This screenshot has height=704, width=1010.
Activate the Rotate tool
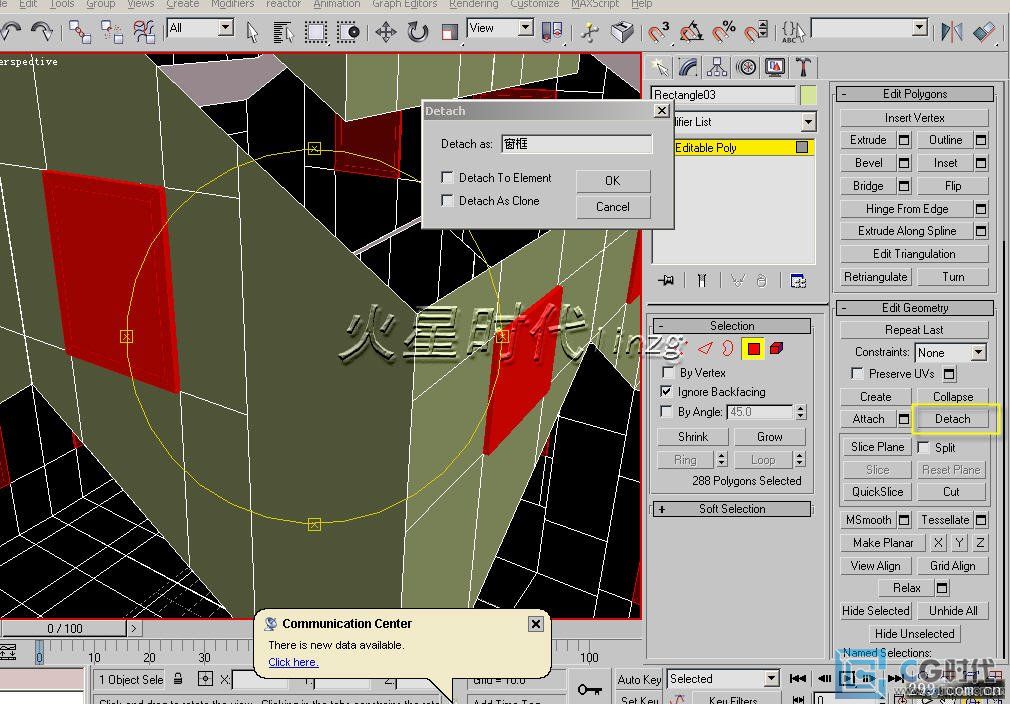[418, 32]
